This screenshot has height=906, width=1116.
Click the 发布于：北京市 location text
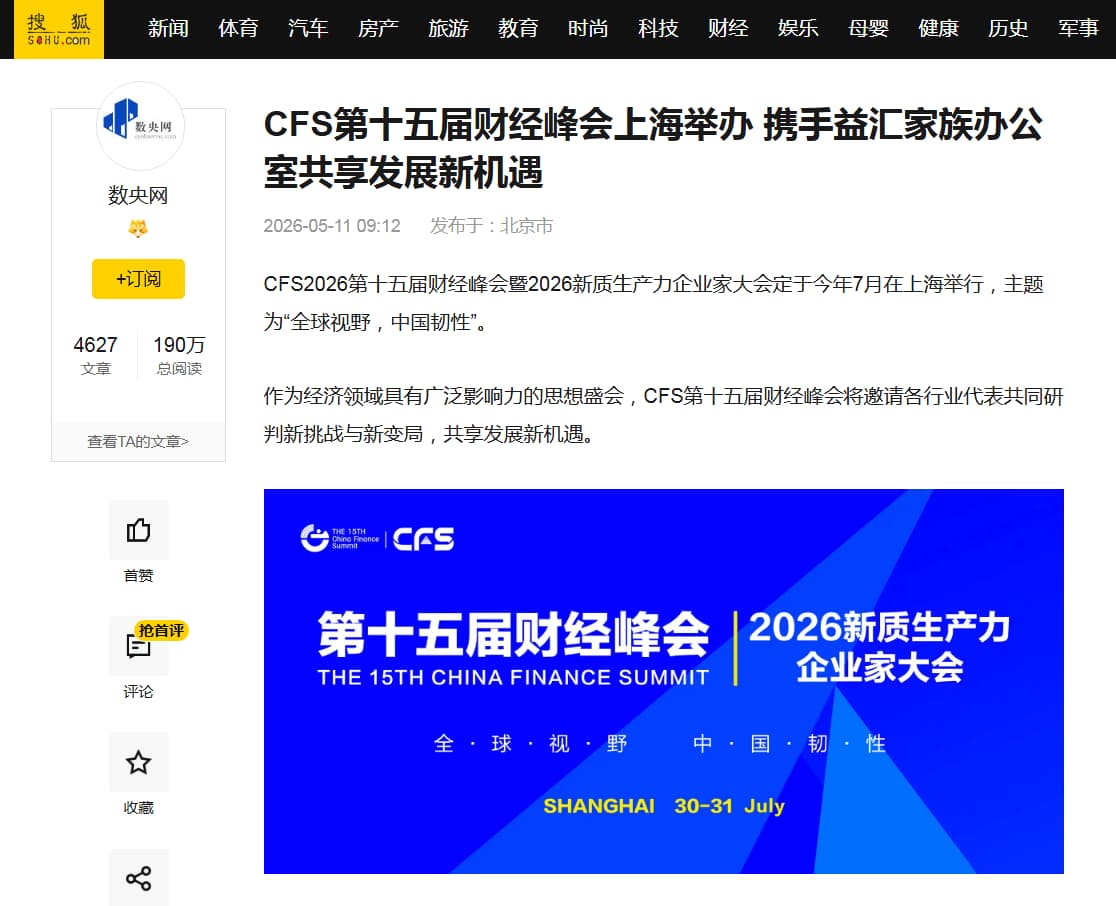[x=491, y=226]
